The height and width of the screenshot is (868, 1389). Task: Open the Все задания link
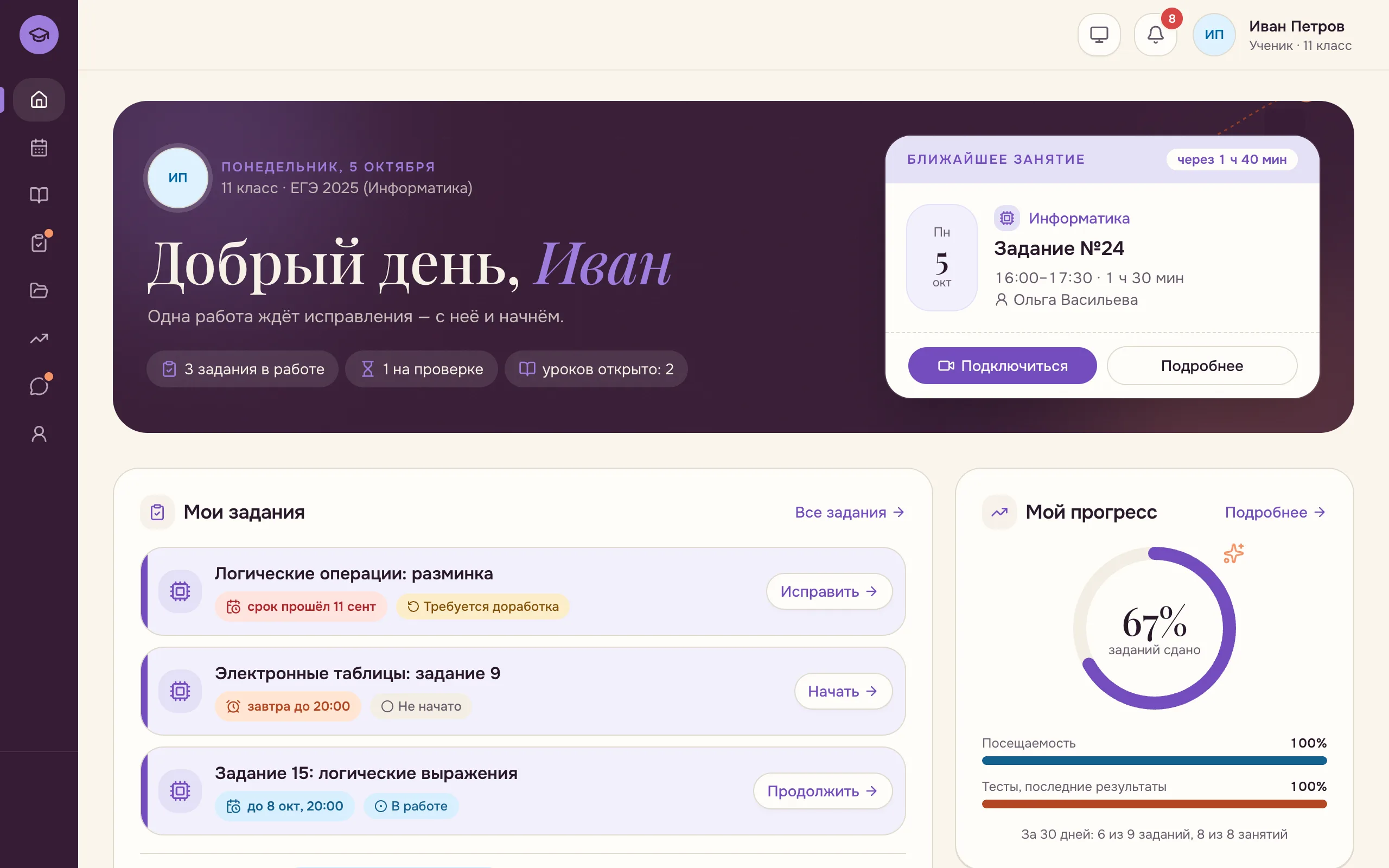850,512
